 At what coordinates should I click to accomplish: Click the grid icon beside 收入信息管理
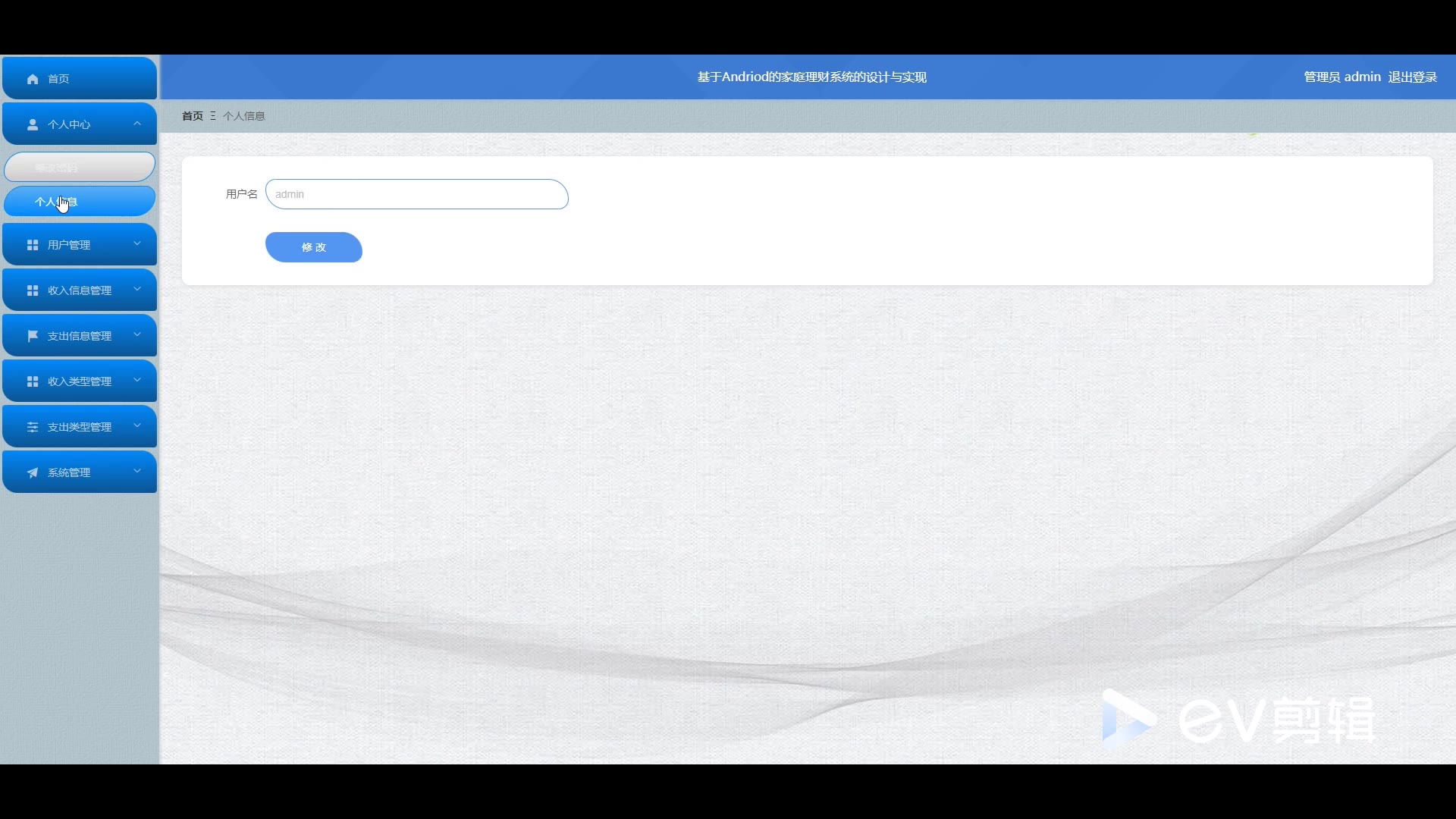click(33, 290)
